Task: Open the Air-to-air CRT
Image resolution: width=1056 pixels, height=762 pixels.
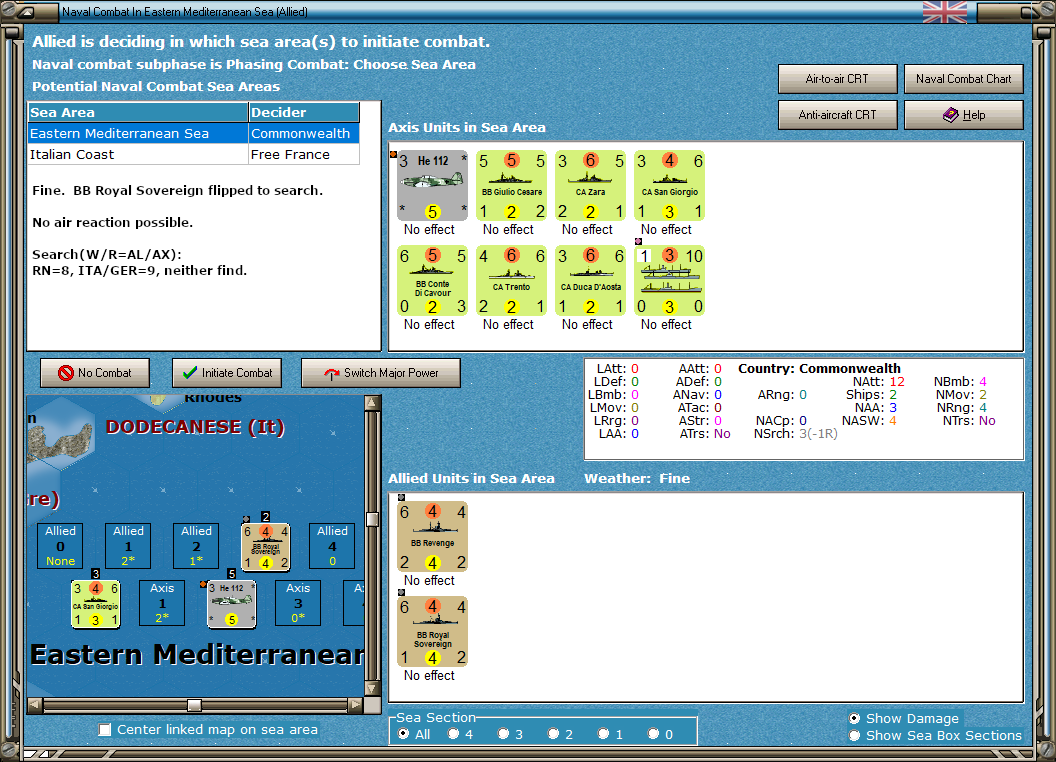Action: [837, 79]
